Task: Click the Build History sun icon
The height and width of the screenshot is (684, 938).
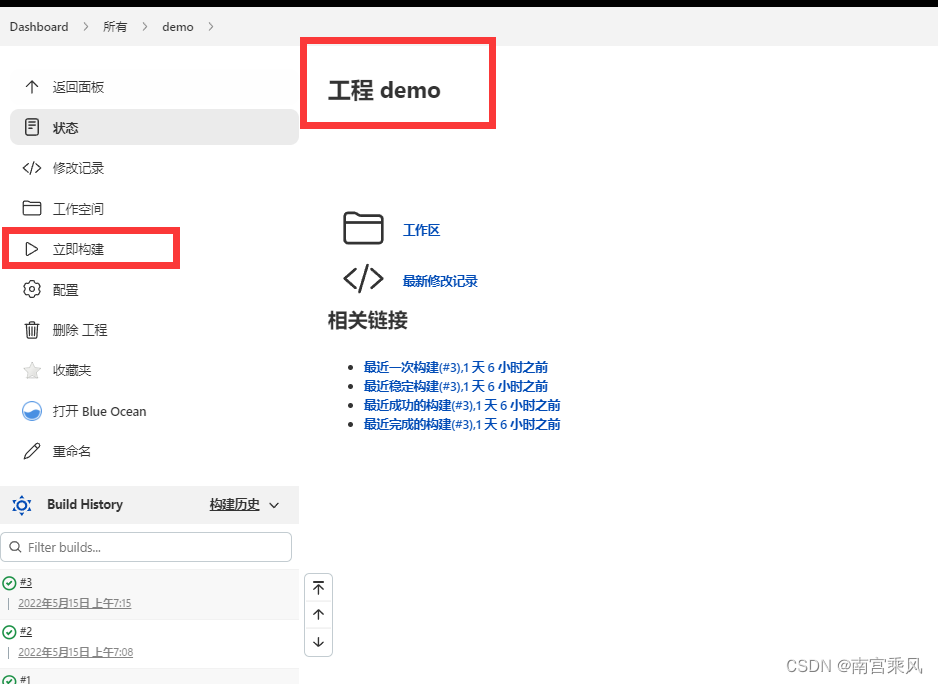Action: tap(22, 505)
